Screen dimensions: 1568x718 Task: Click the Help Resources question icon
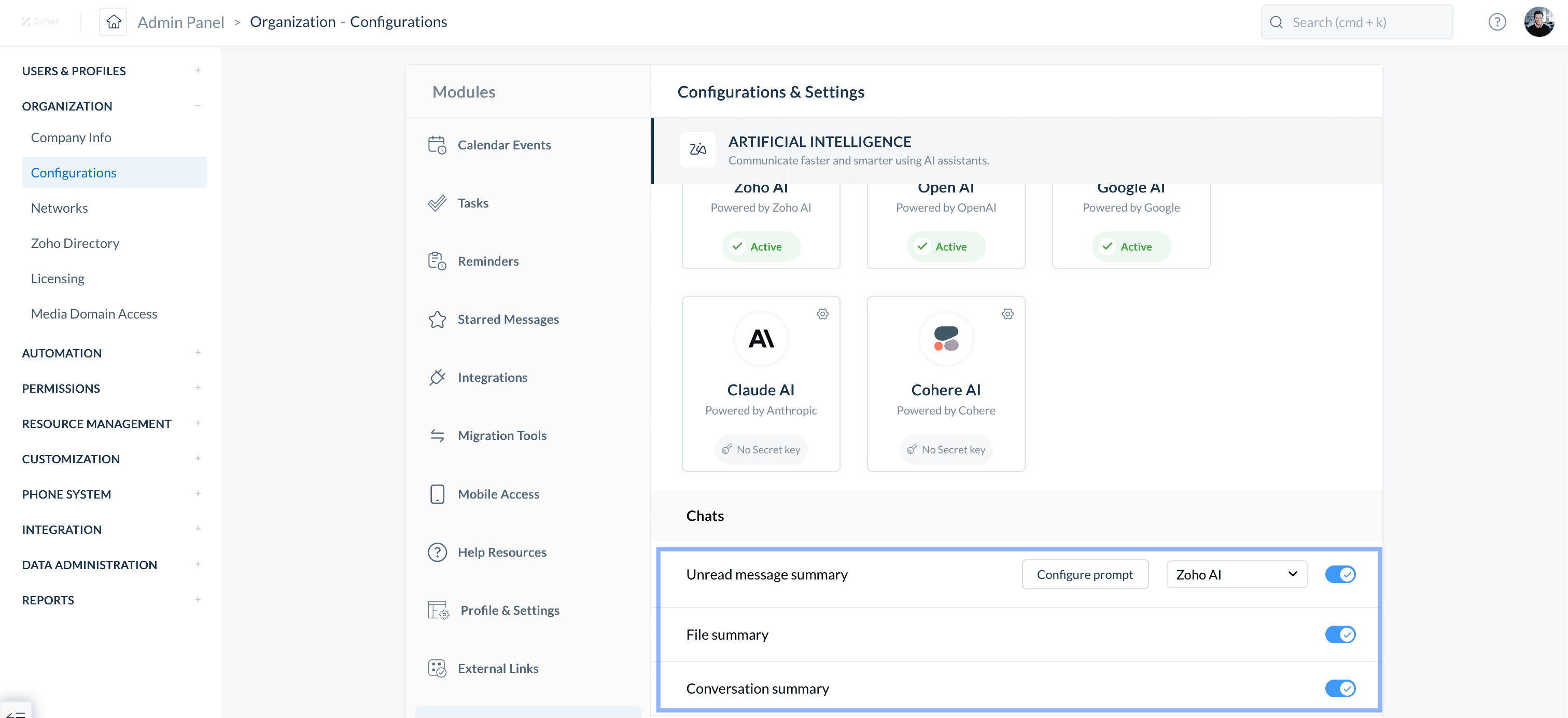click(437, 553)
